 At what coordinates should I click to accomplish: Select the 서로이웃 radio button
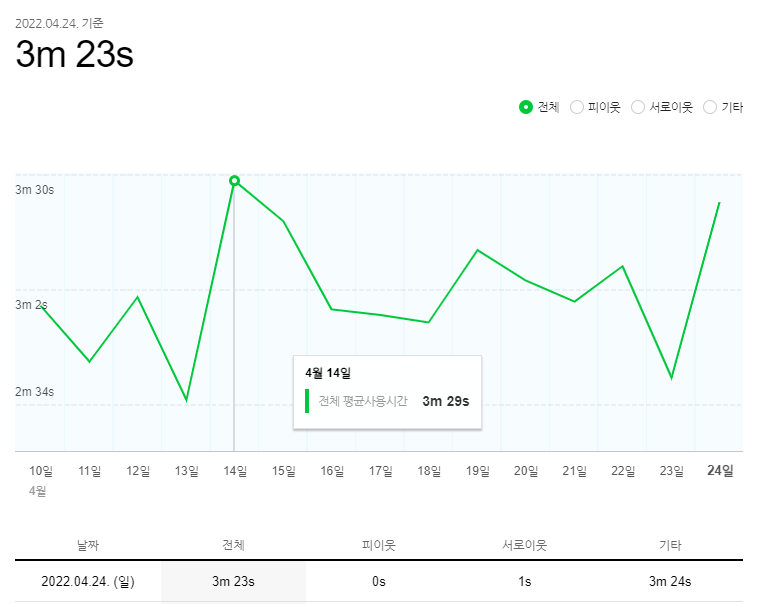pyautogui.click(x=638, y=107)
